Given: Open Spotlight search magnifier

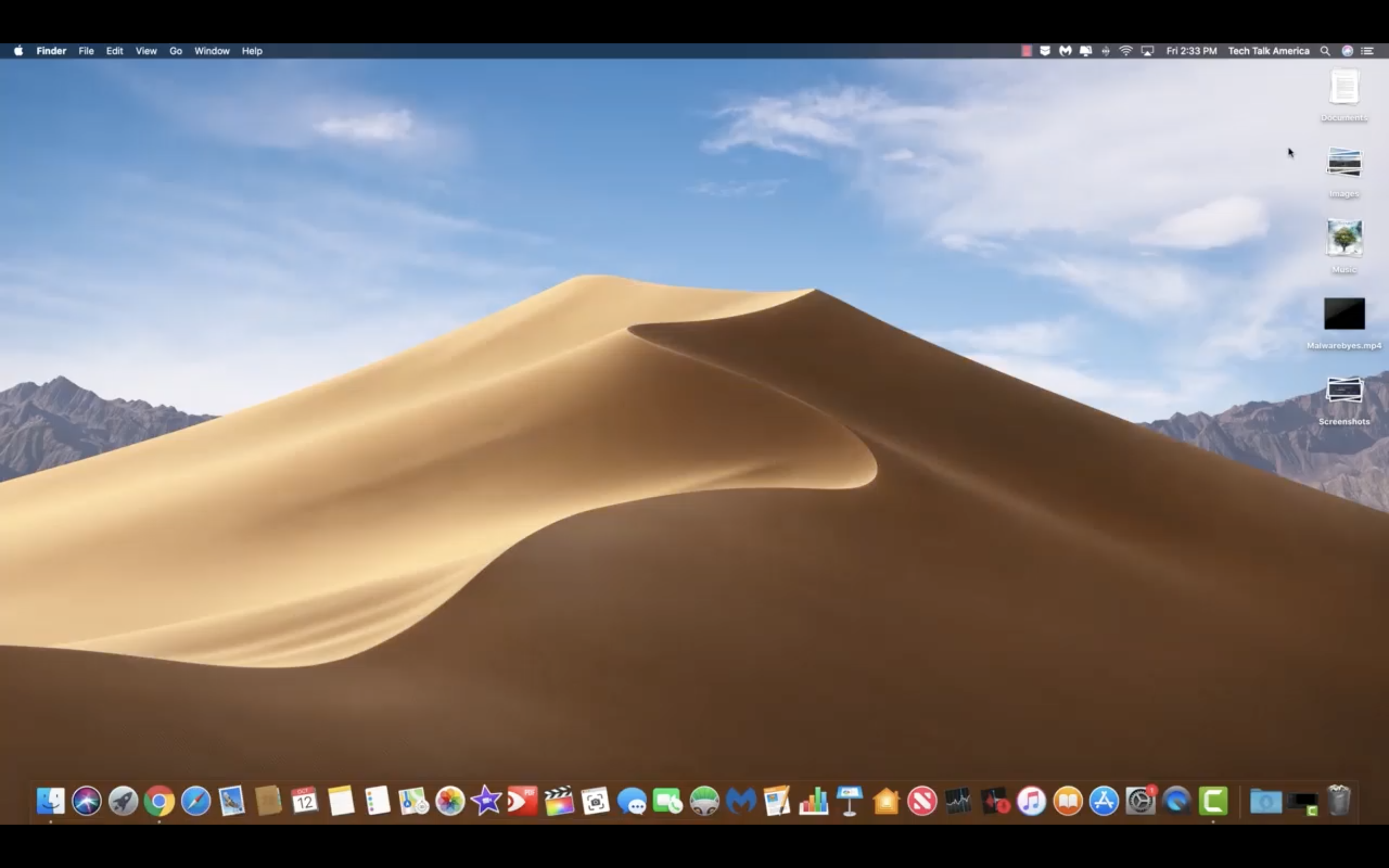Looking at the screenshot, I should coord(1325,51).
